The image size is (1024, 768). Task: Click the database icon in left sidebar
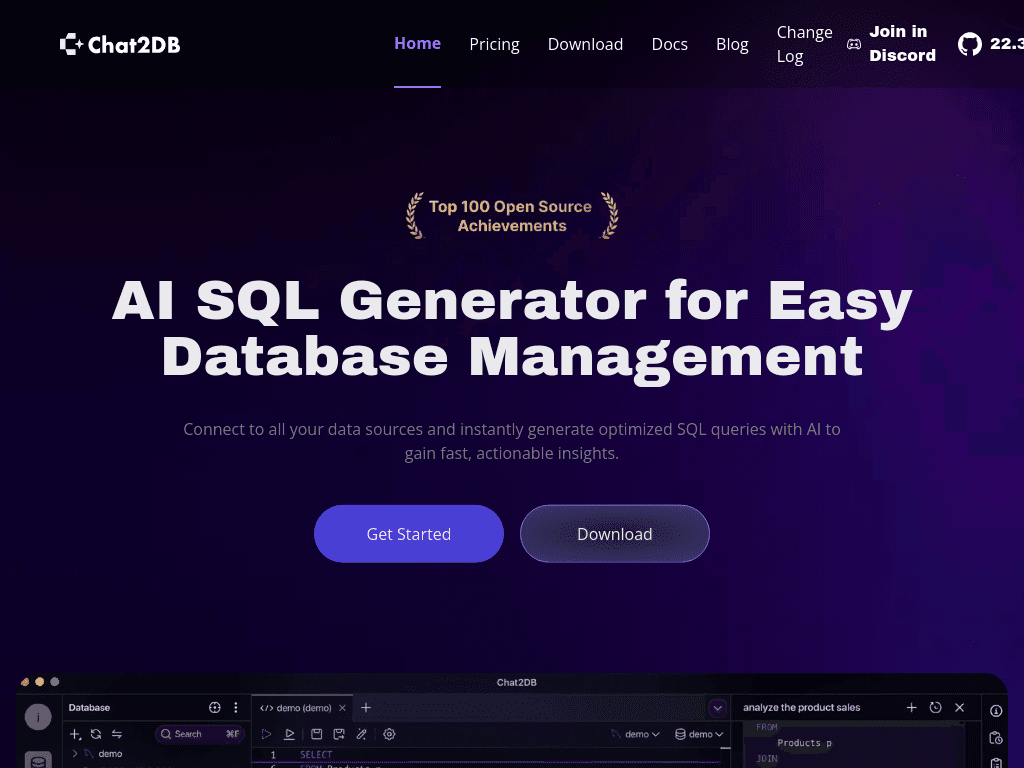click(x=38, y=760)
